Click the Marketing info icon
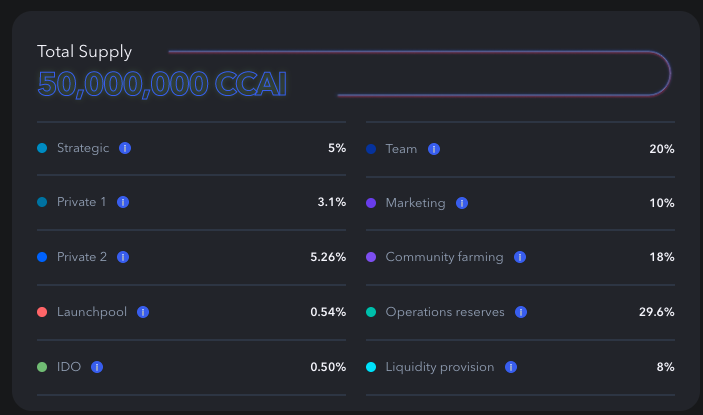This screenshot has height=415, width=703. point(462,203)
